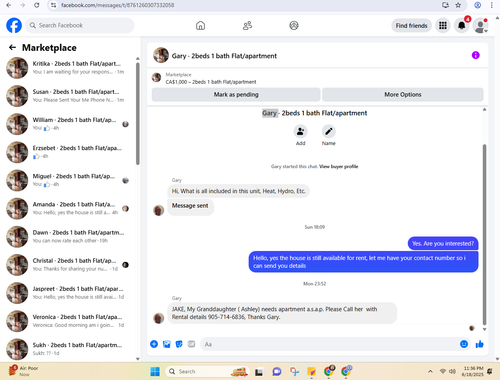Viewport: 500px width, 380px height.
Task: Choose a sticker in the composer
Action: (179, 344)
